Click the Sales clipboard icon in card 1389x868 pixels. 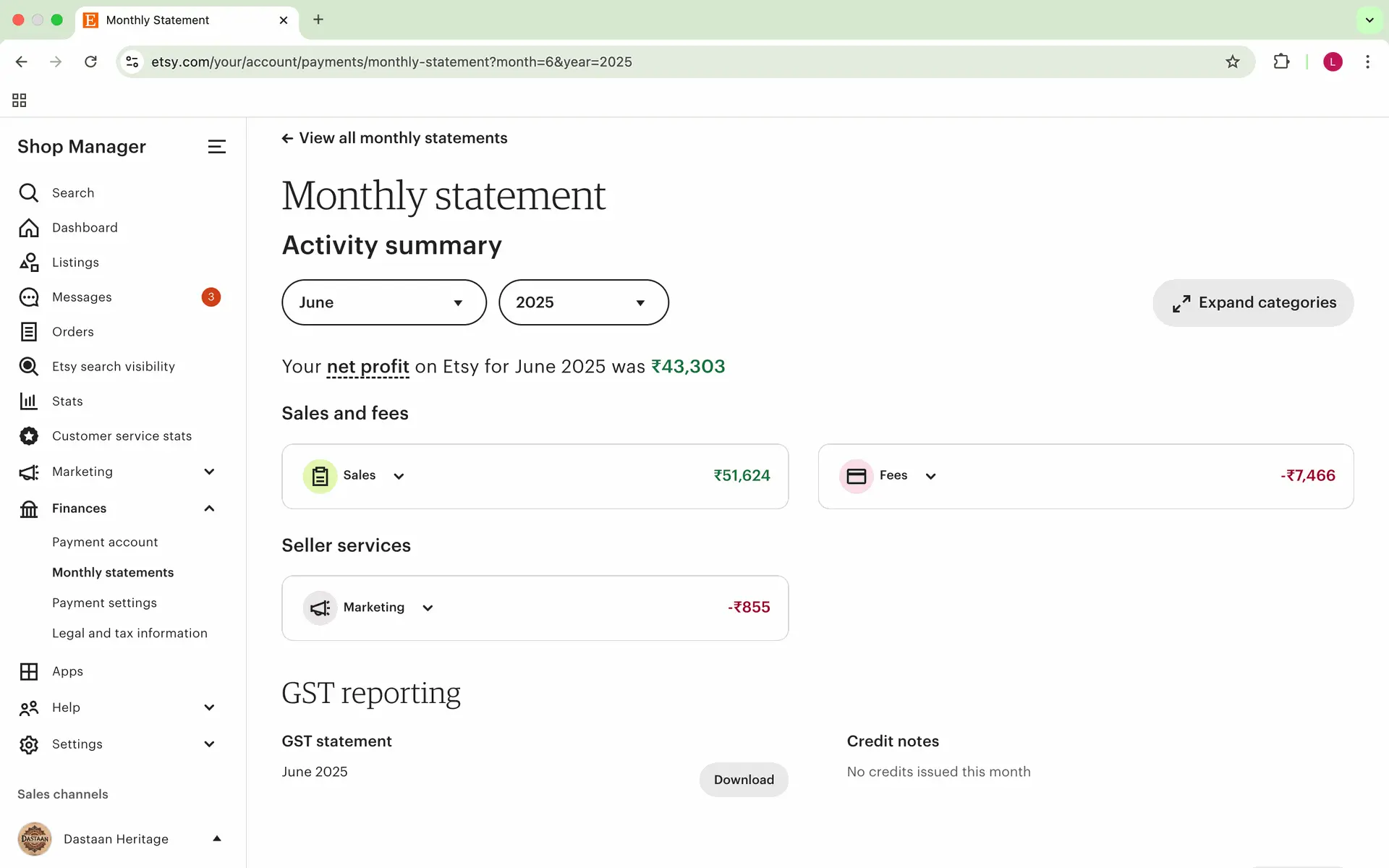320,476
